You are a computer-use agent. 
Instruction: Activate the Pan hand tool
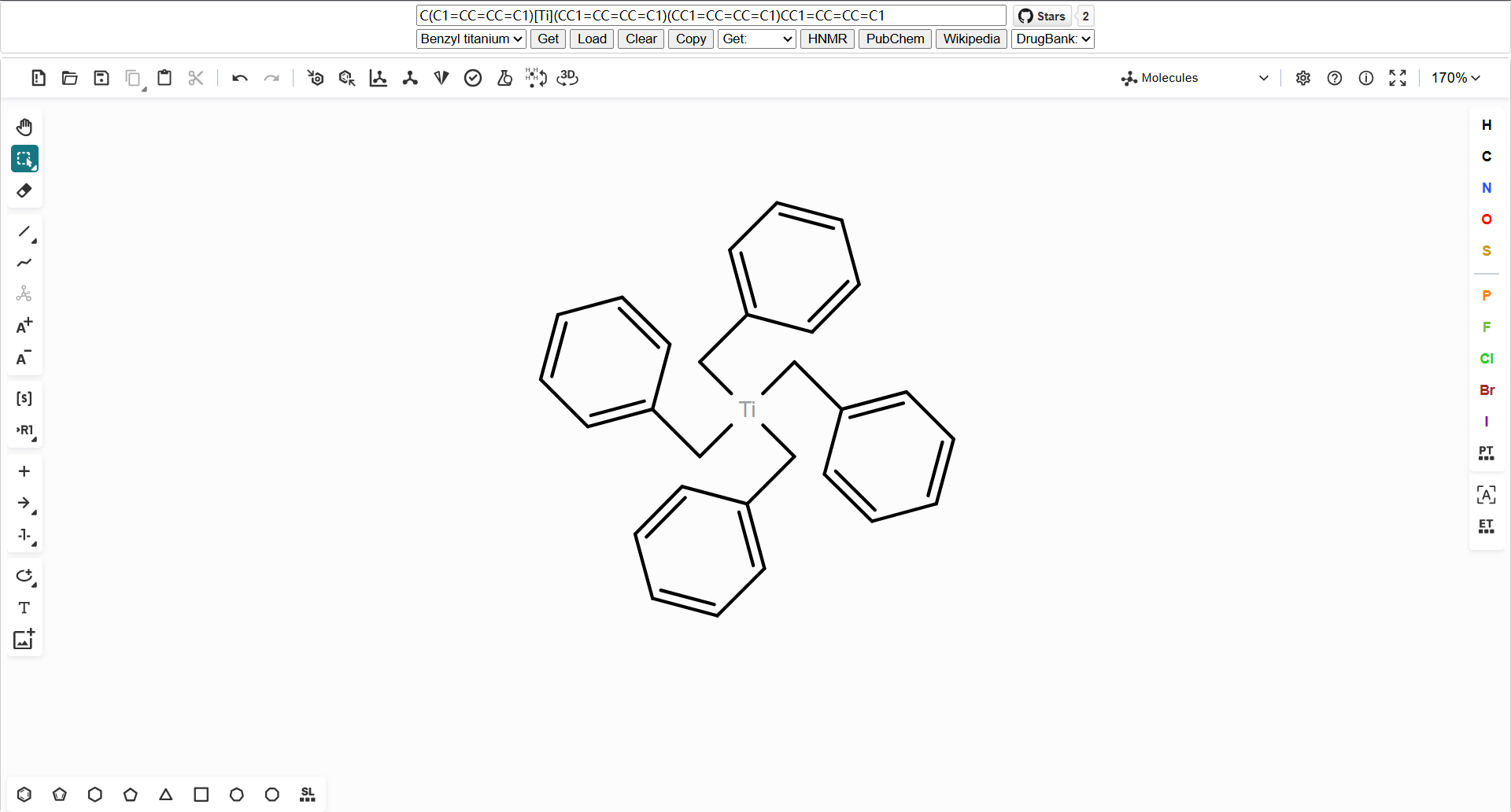click(x=24, y=127)
